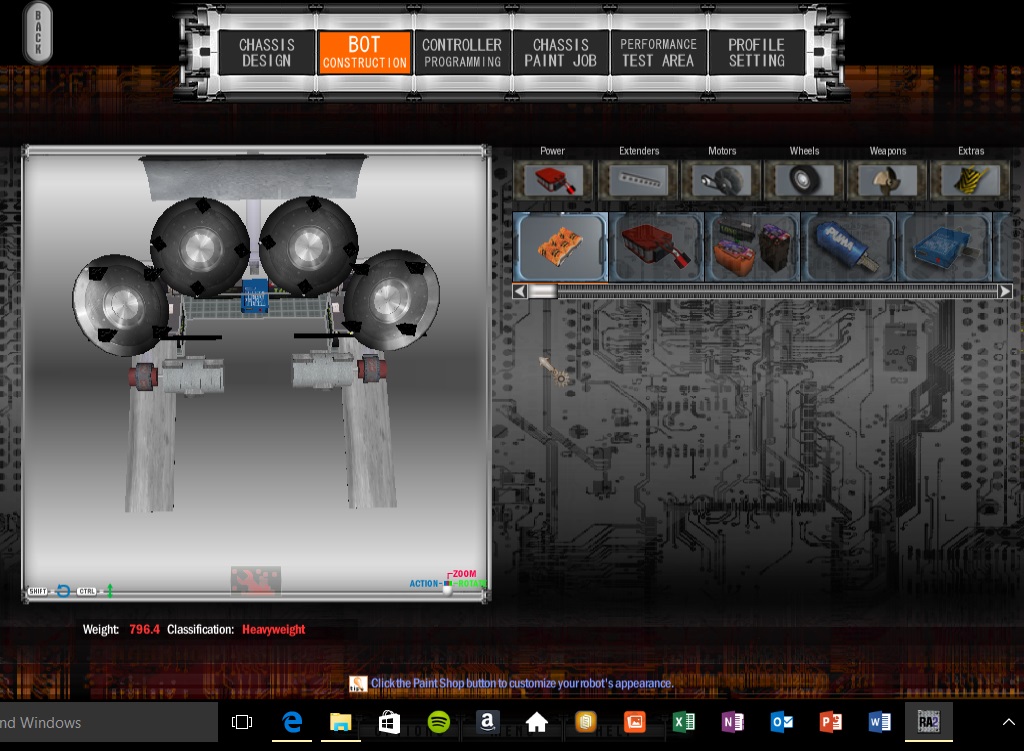
Task: Open OneNote from taskbar
Action: [733, 722]
